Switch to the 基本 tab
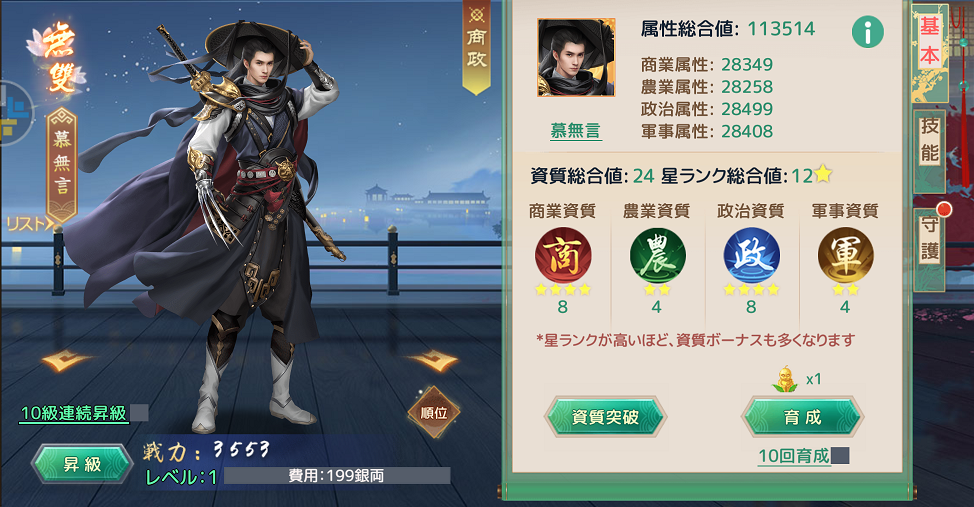The height and width of the screenshot is (507, 974). point(929,42)
